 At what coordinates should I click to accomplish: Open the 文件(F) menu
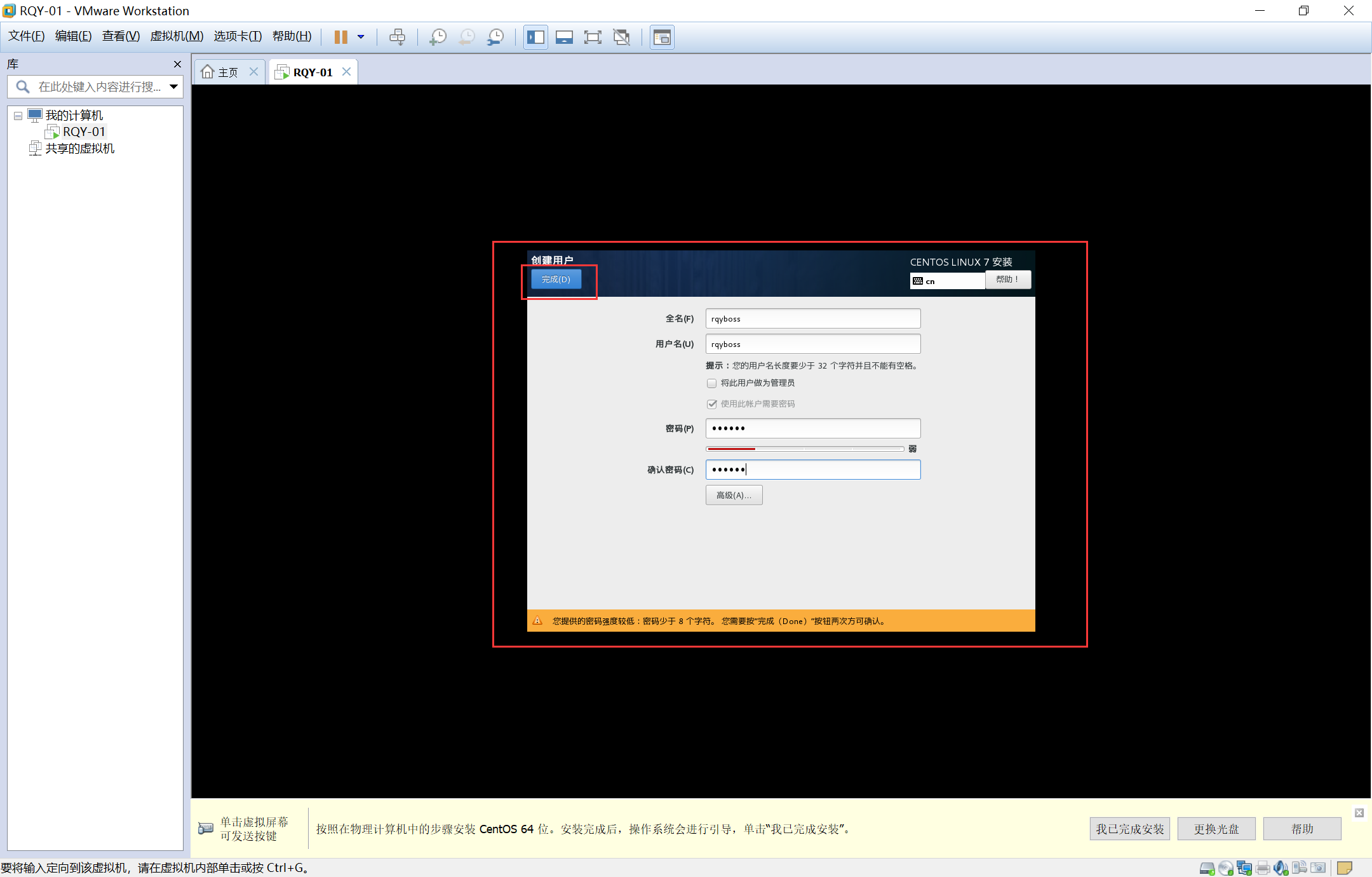point(26,36)
